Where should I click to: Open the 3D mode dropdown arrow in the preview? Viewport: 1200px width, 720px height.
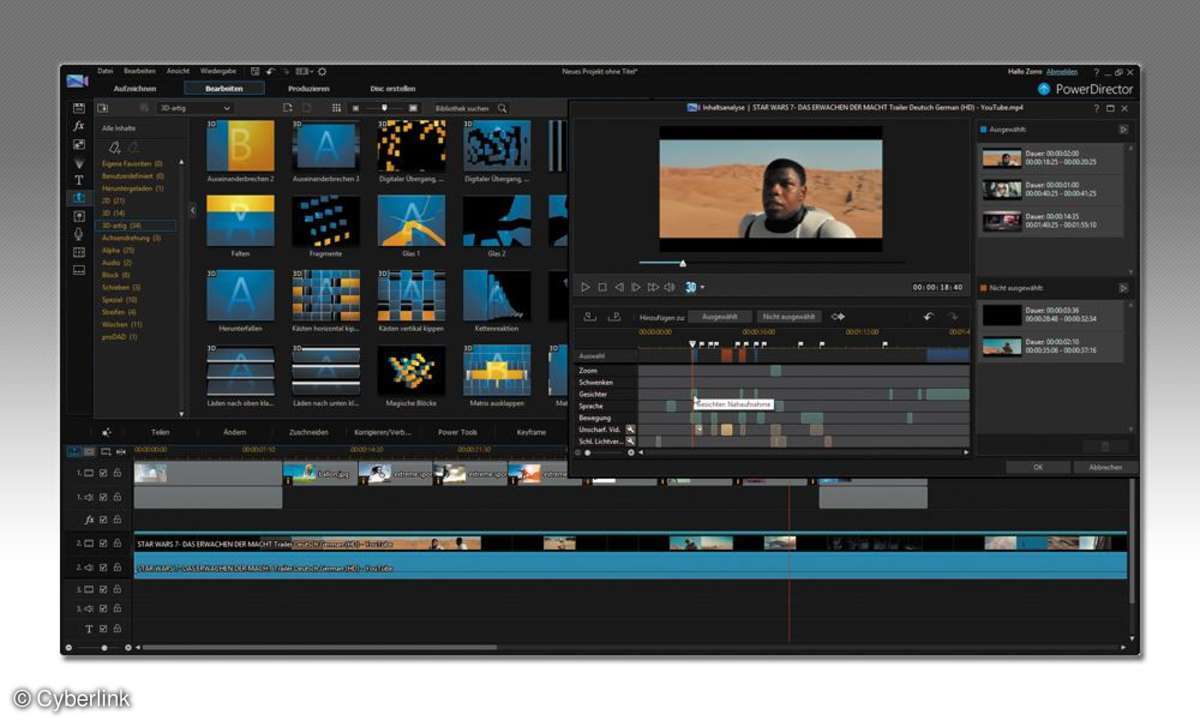(x=702, y=288)
